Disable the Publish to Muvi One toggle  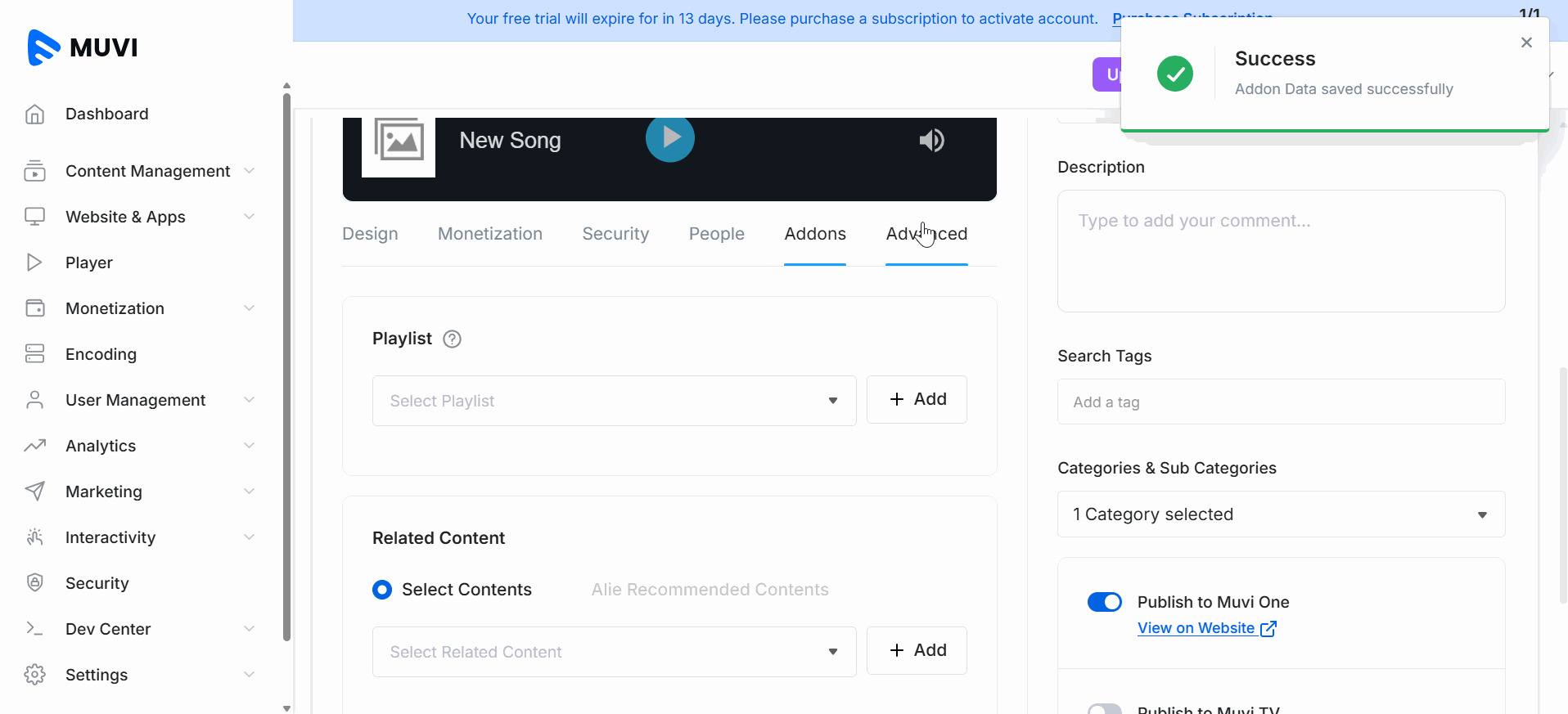1104,602
